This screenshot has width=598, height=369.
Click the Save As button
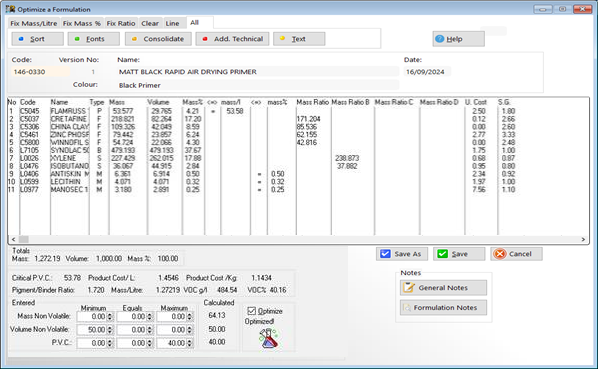(402, 254)
